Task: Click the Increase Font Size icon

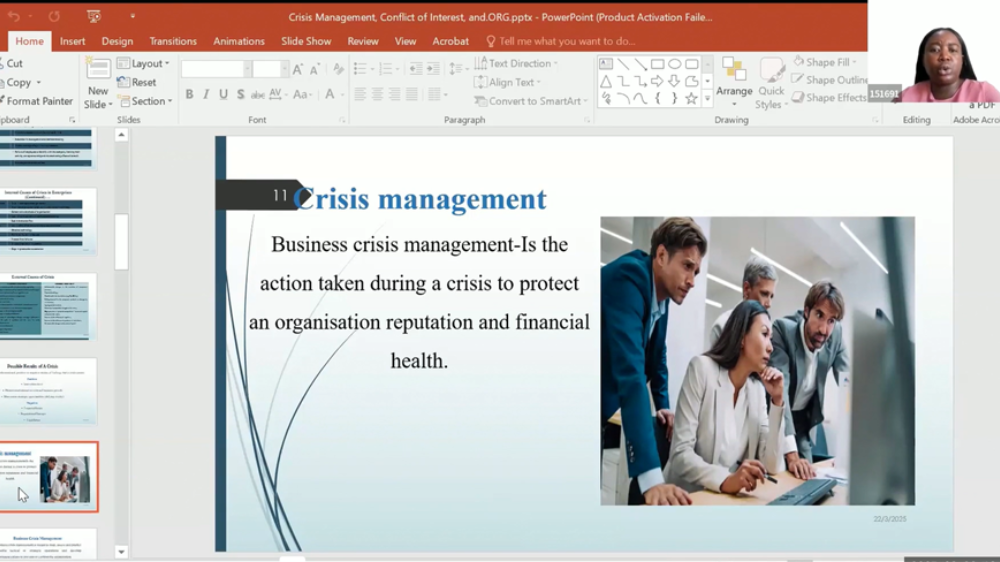Action: point(298,70)
